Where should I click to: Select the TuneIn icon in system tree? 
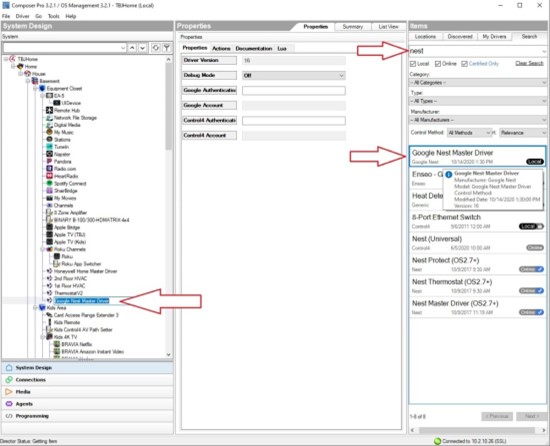(x=49, y=147)
